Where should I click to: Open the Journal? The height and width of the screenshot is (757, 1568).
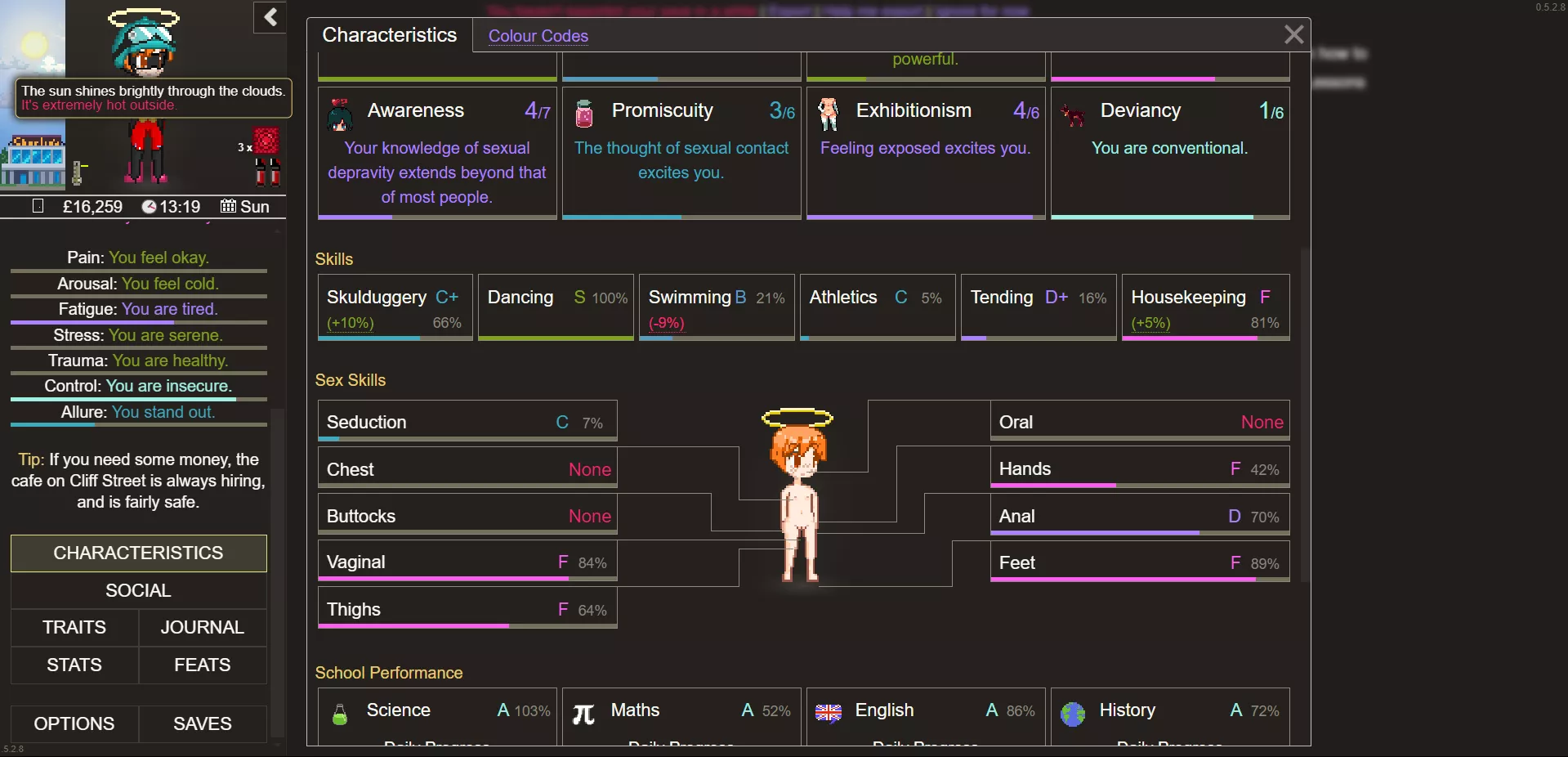(202, 627)
